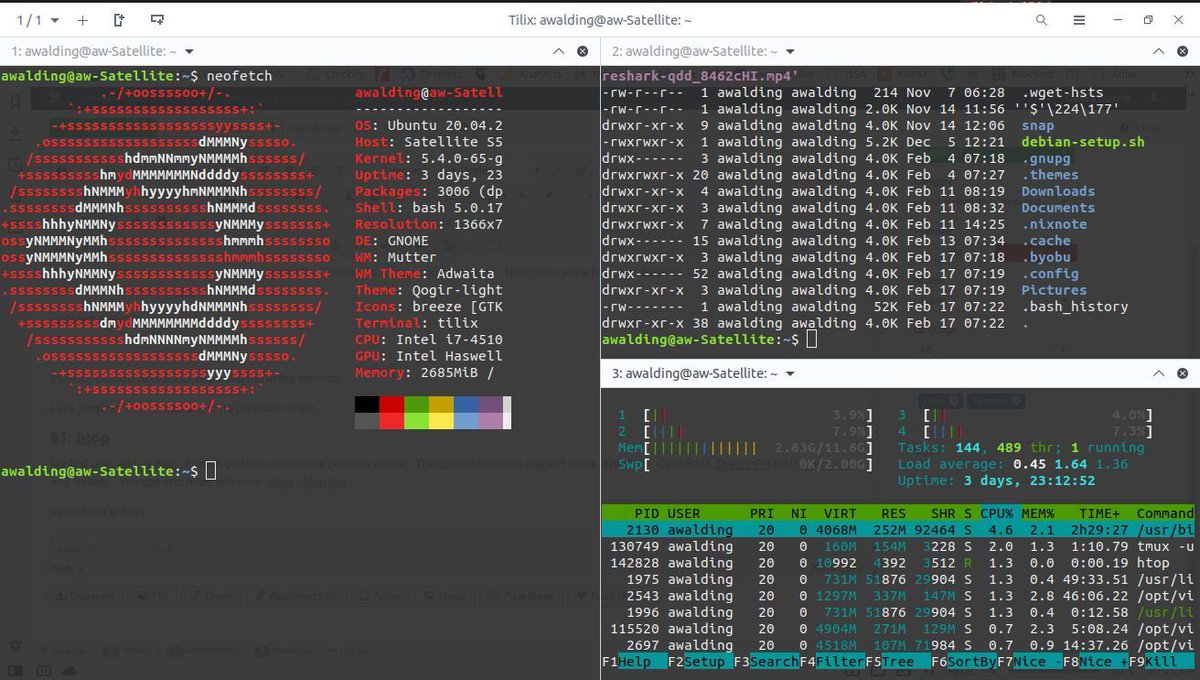Click the shell prompt in terminal pane 2
Screen dimensions: 1200x680
click(x=700, y=339)
